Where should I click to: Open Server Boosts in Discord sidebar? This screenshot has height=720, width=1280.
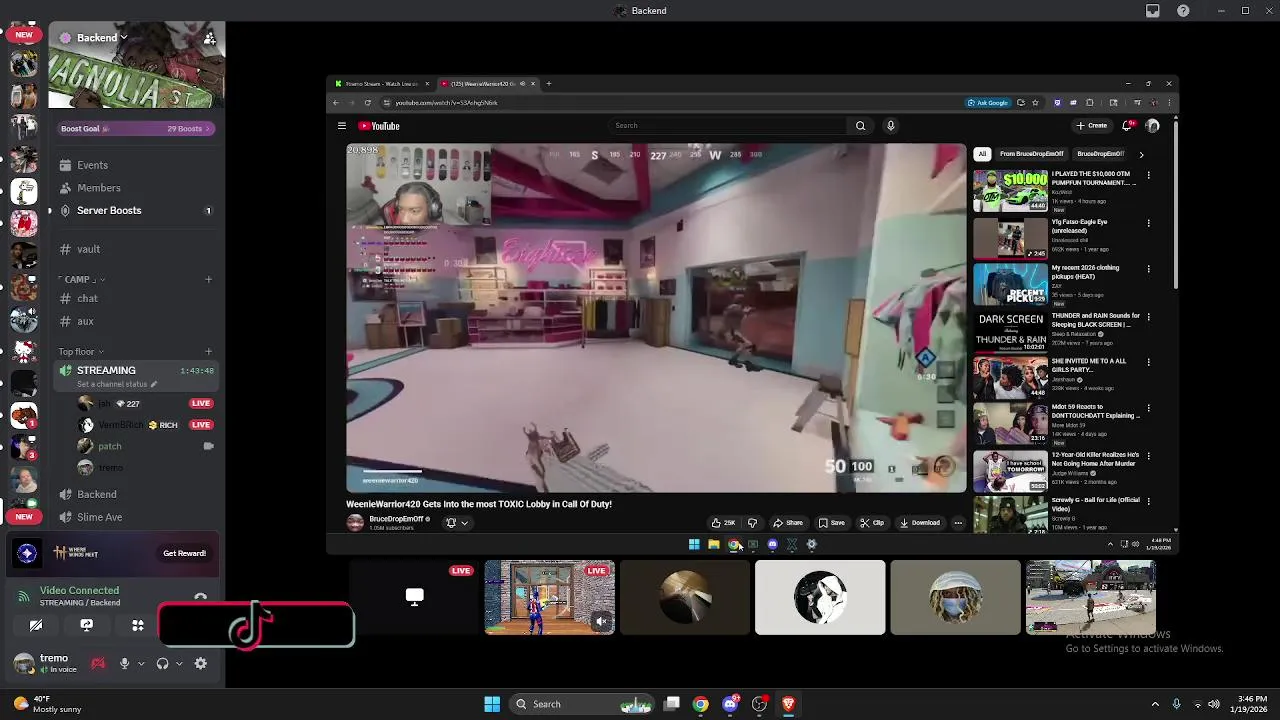pos(109,211)
